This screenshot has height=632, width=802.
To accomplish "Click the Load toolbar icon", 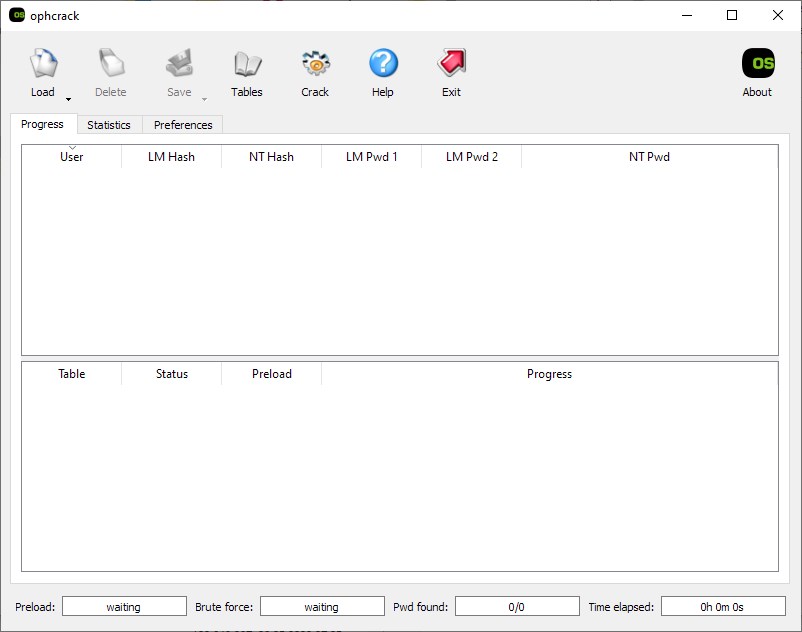I will pyautogui.click(x=43, y=64).
